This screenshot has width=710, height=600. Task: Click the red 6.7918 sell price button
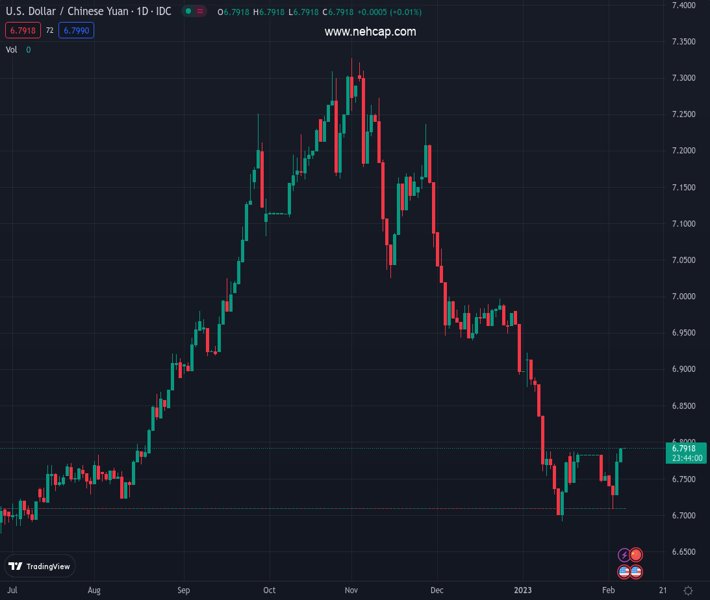click(x=23, y=30)
